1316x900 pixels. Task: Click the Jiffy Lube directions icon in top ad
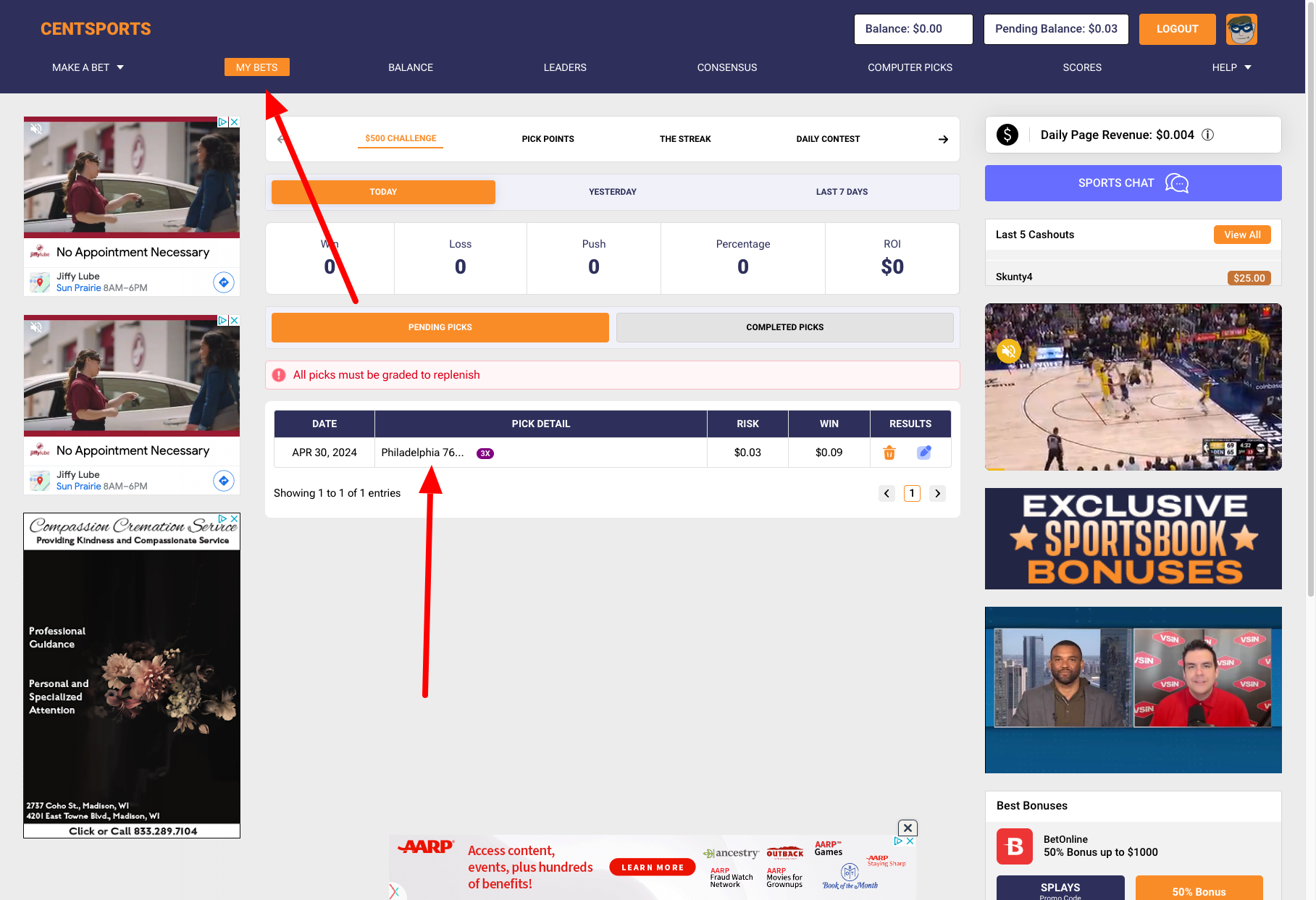pyautogui.click(x=224, y=282)
